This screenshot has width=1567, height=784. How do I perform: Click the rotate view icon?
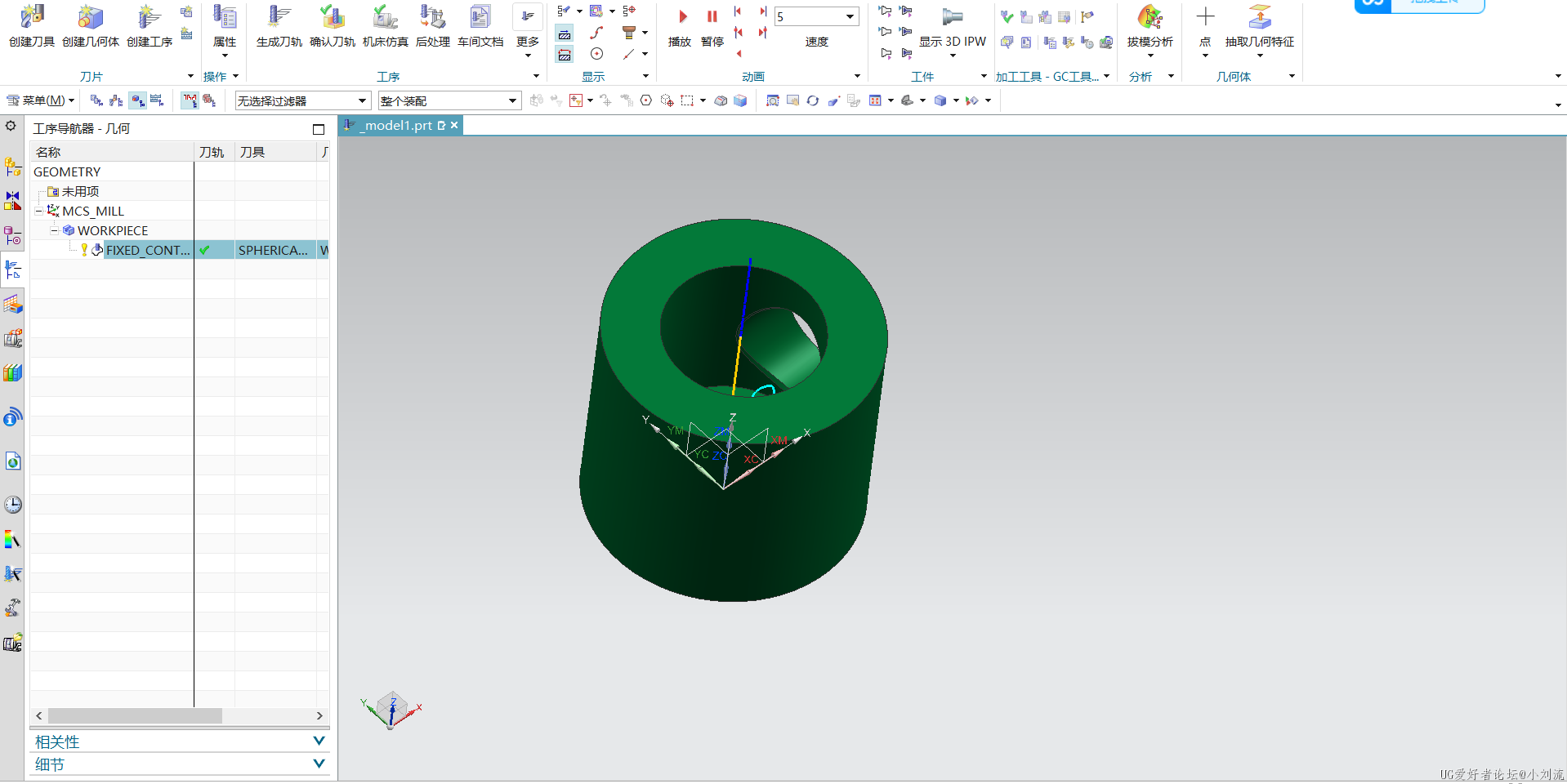(812, 100)
